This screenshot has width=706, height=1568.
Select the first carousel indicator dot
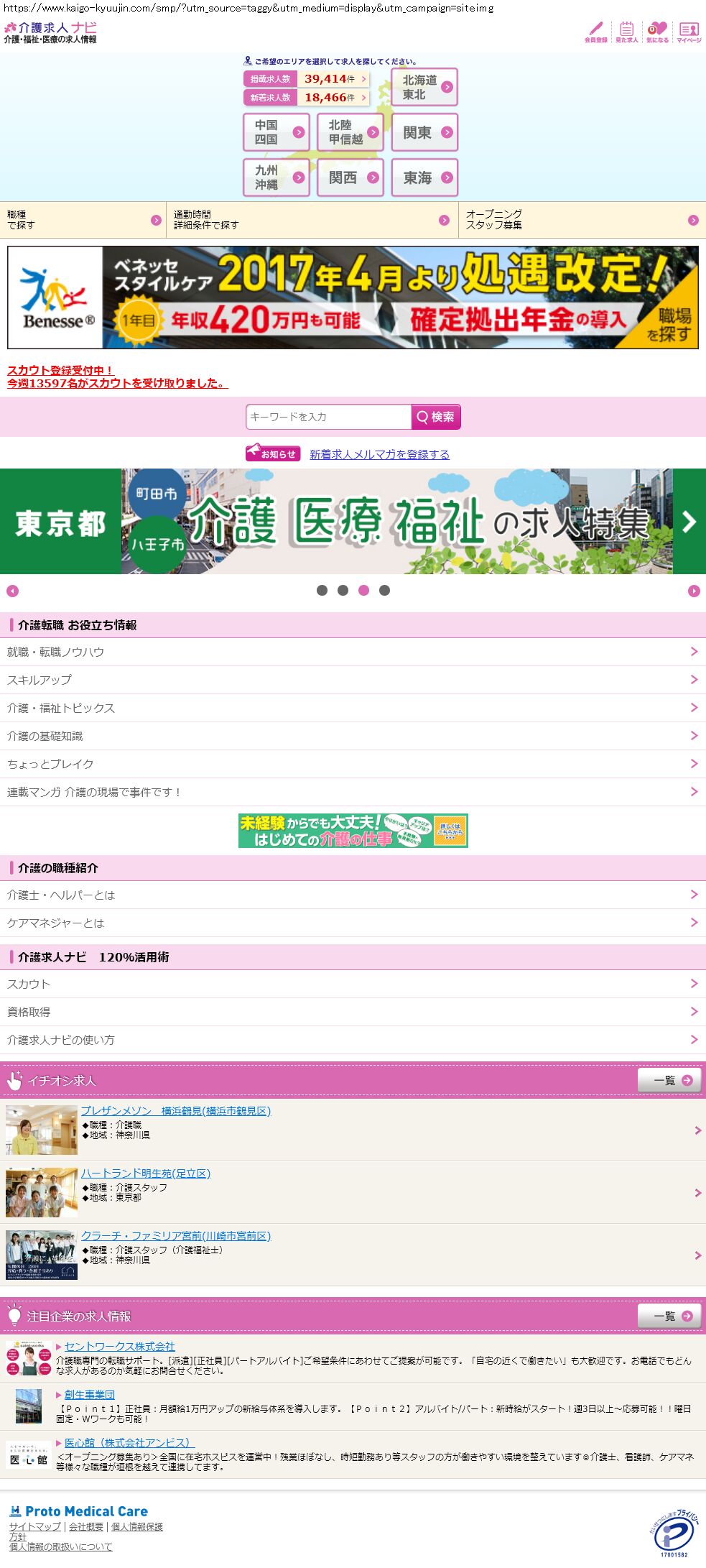click(x=322, y=591)
